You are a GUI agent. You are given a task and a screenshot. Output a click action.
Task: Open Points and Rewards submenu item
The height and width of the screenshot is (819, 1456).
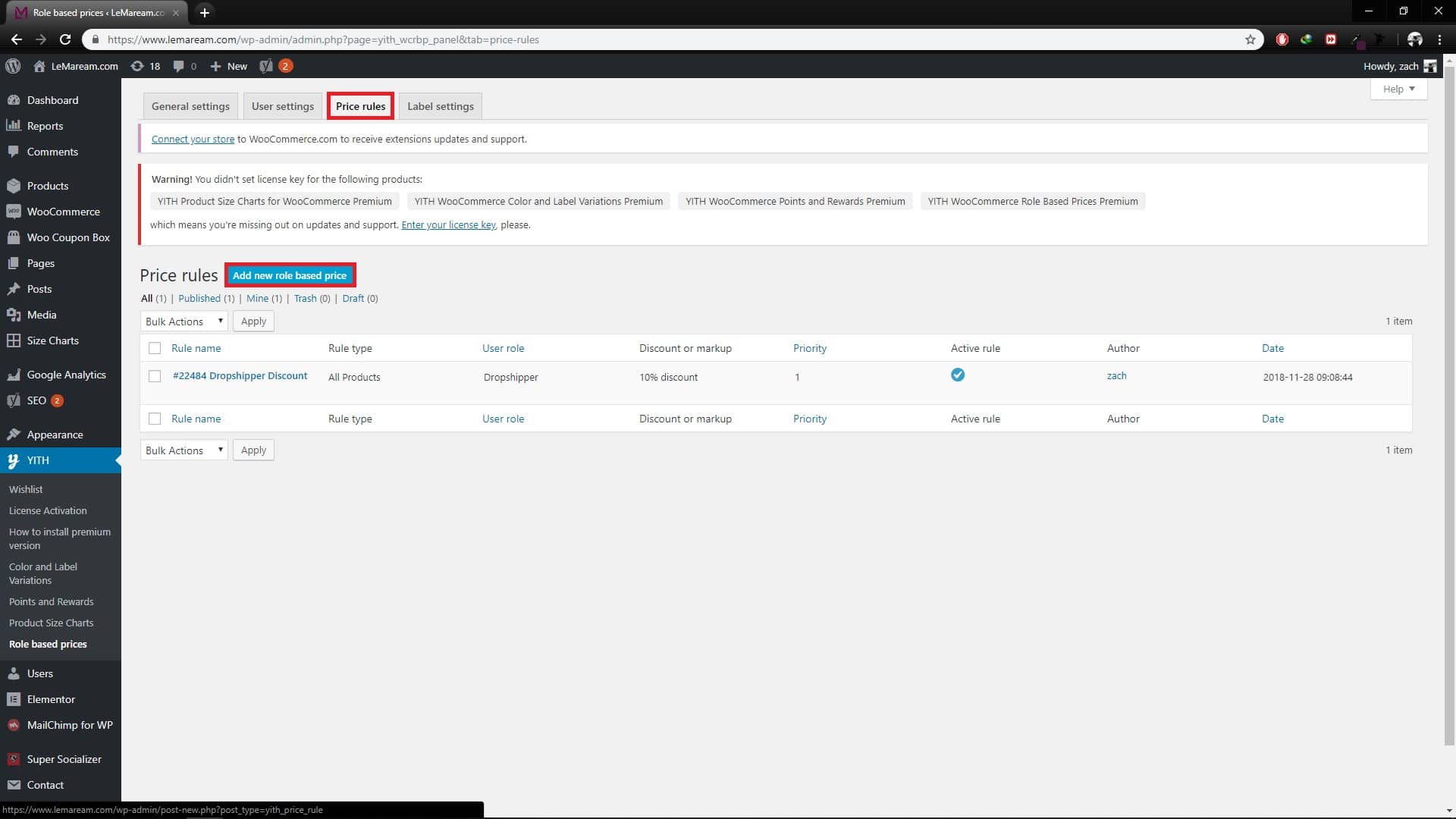click(52, 601)
